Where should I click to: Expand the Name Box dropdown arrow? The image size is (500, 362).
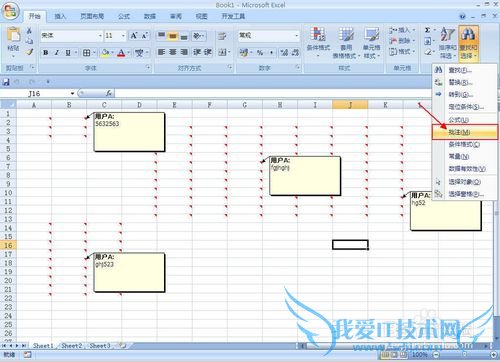72,94
